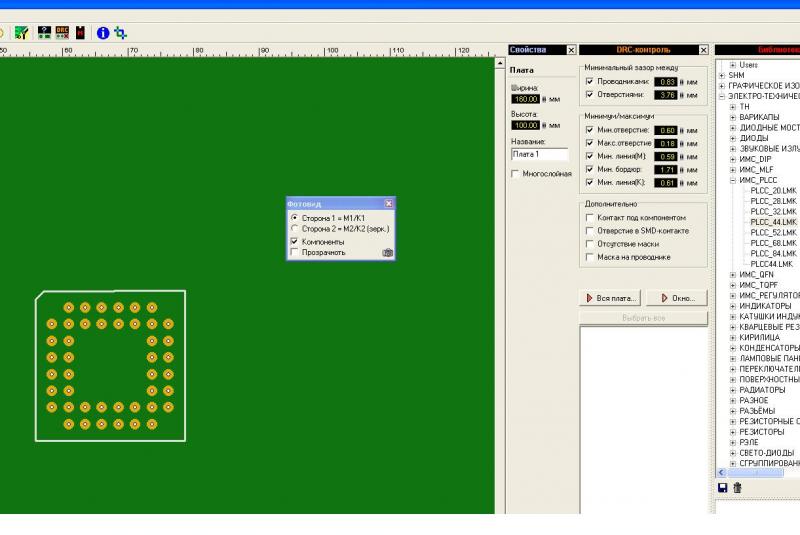Collapse the ИМС_PLCC library folder
The height and width of the screenshot is (535, 800).
(x=732, y=180)
